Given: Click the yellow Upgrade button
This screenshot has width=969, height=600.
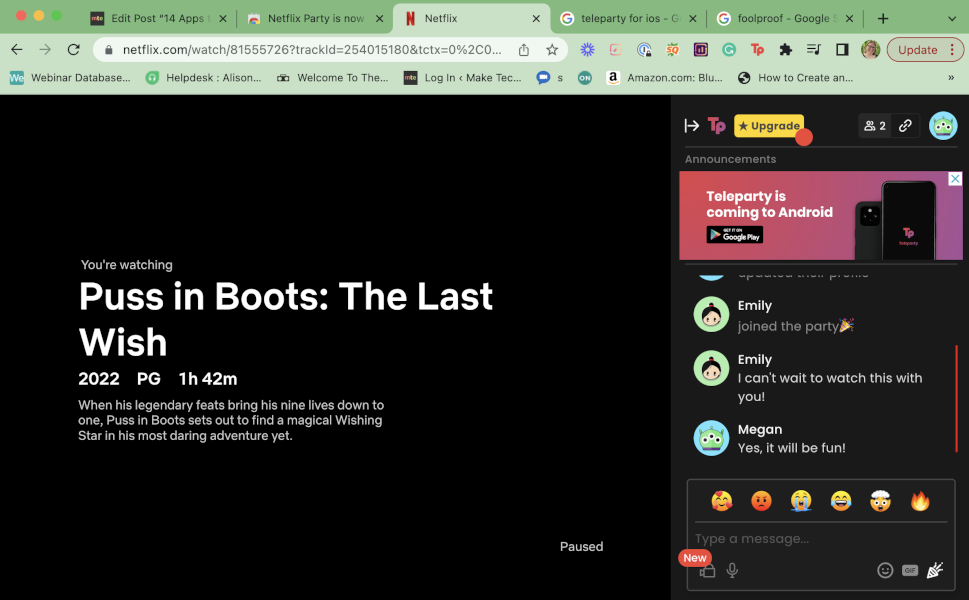Looking at the screenshot, I should [768, 125].
